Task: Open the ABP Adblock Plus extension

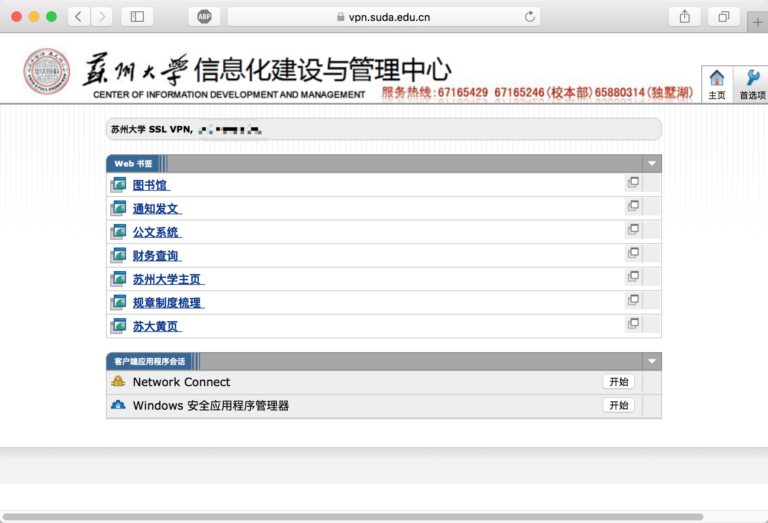Action: pos(204,17)
